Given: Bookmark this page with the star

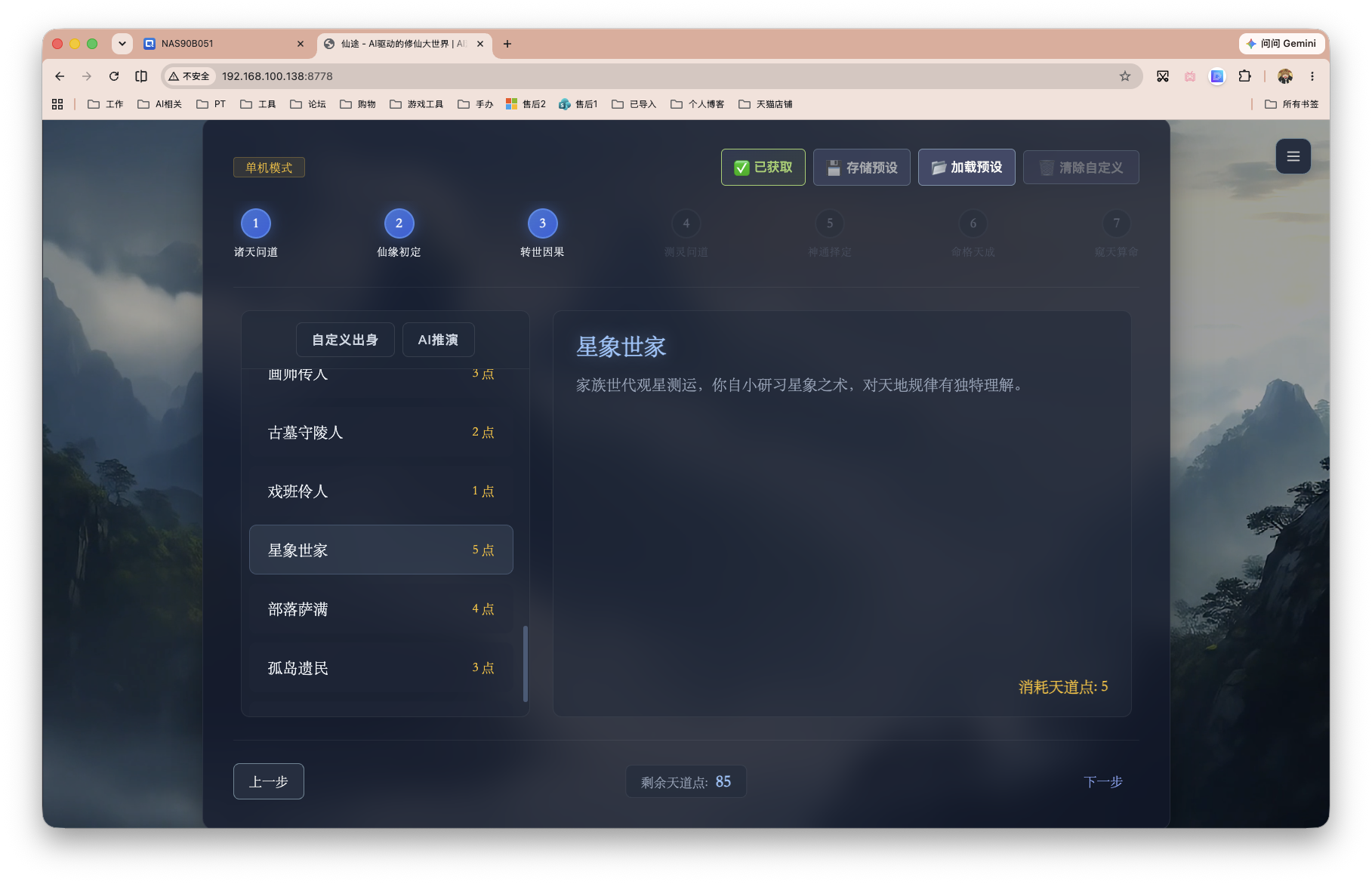Looking at the screenshot, I should pos(1125,76).
